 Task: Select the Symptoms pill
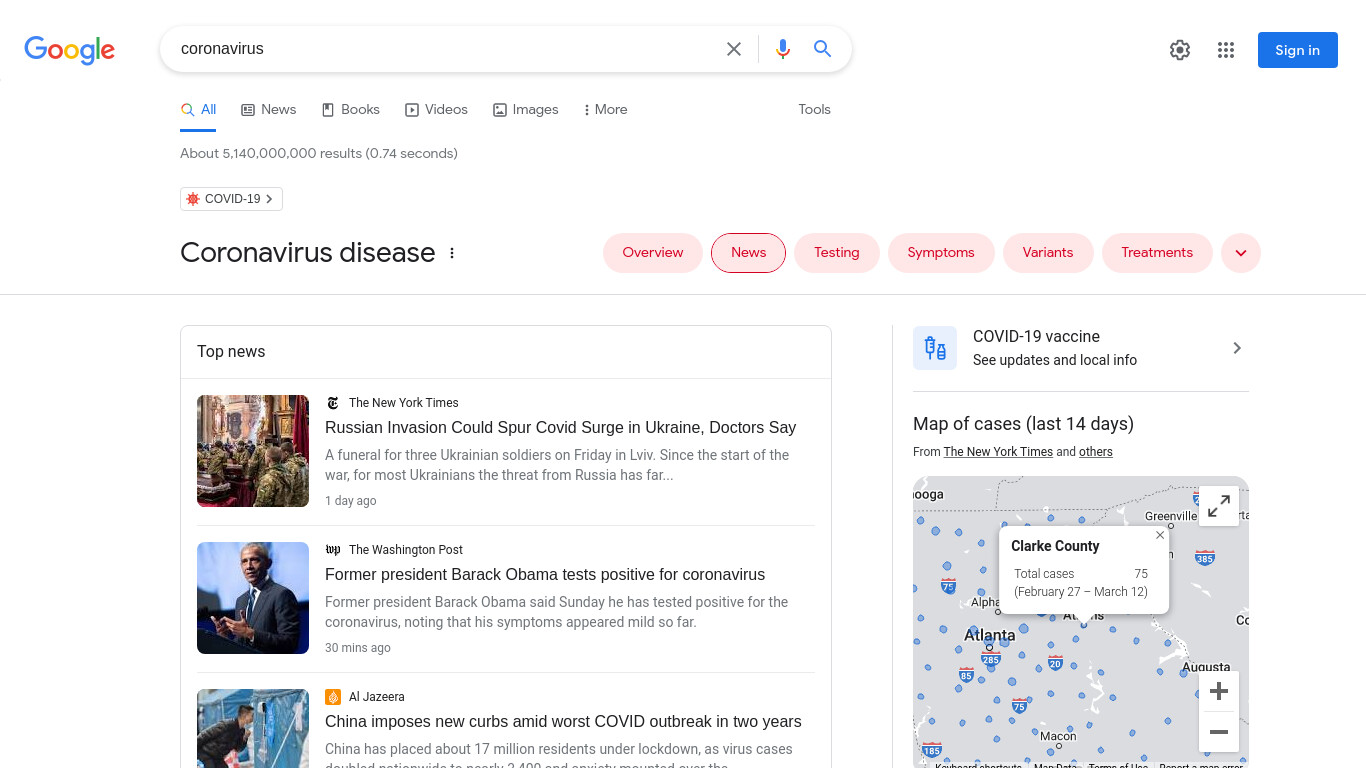click(941, 253)
